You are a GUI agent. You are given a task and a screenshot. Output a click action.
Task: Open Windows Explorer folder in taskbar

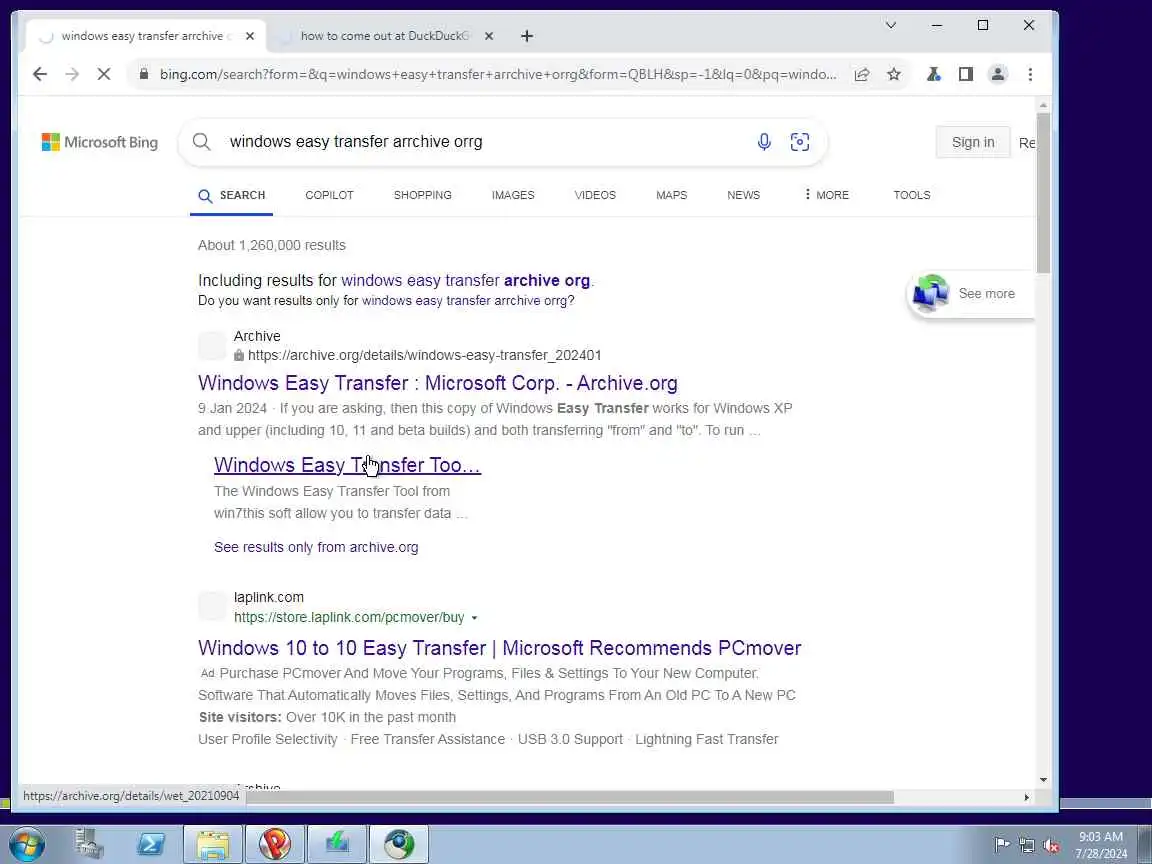click(212, 844)
